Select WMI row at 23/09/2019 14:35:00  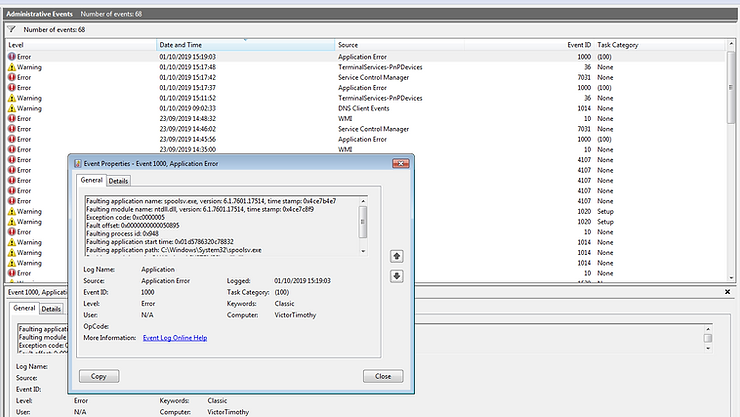point(366,150)
